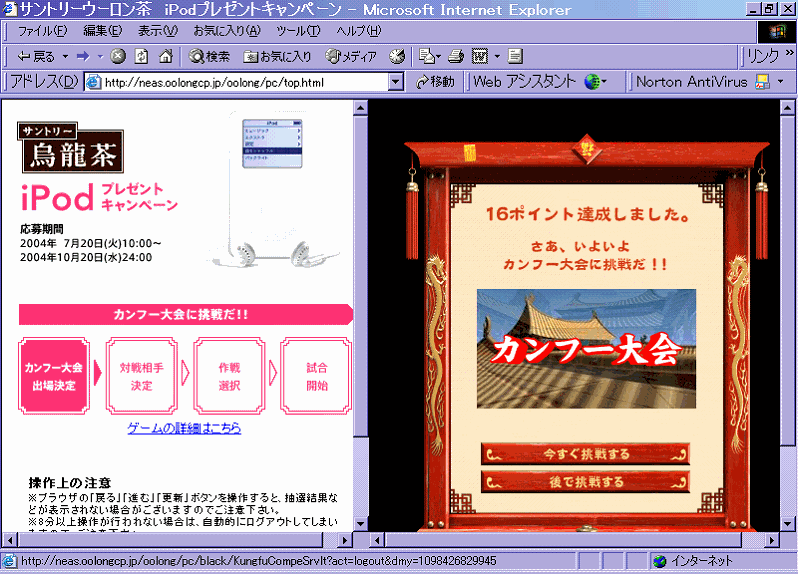The width and height of the screenshot is (799, 575).
Task: Open the ファイル(F) menu
Action: pos(42,31)
